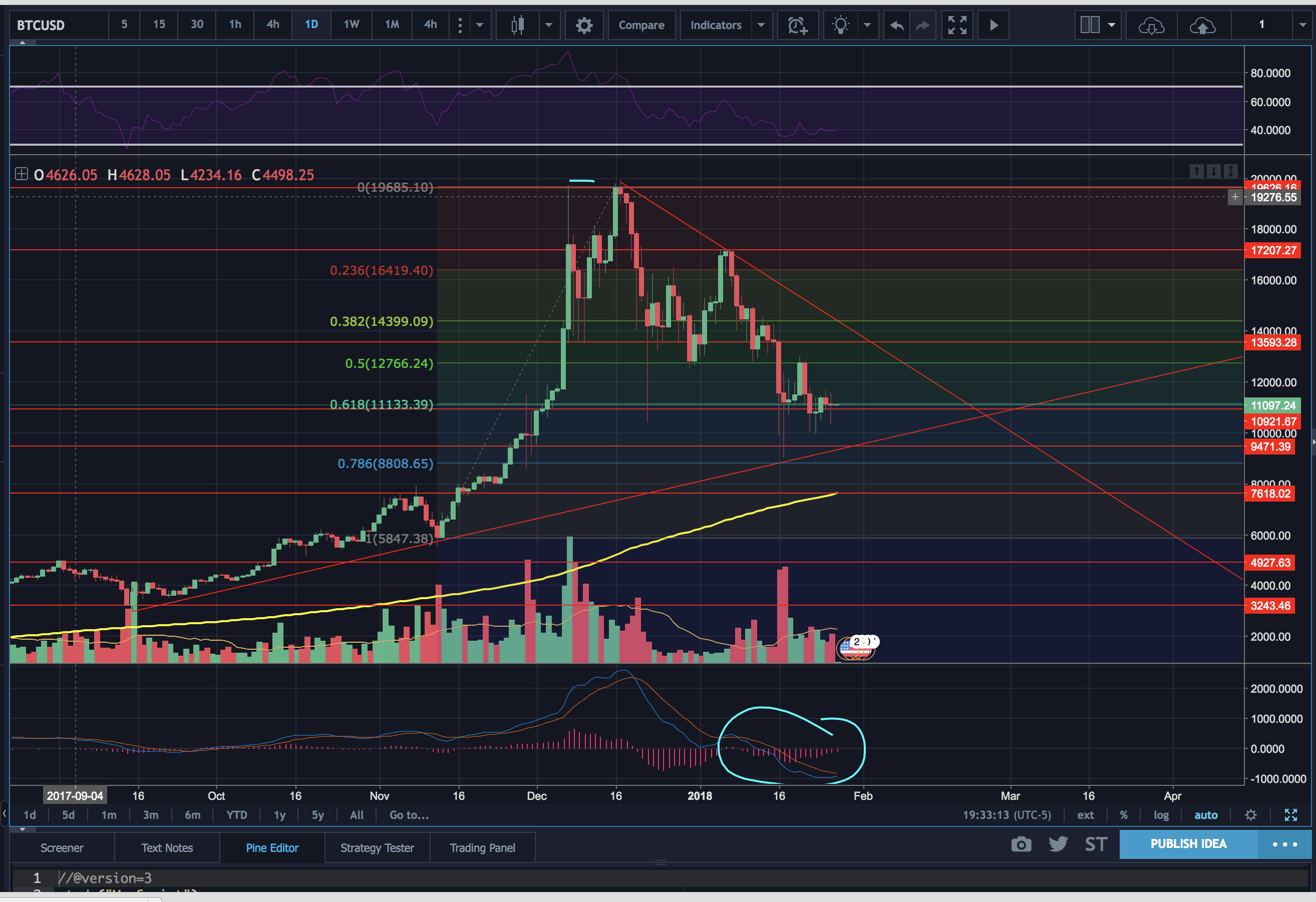Share chart via Twitter bird icon
Image resolution: width=1316 pixels, height=902 pixels.
pyautogui.click(x=1058, y=844)
